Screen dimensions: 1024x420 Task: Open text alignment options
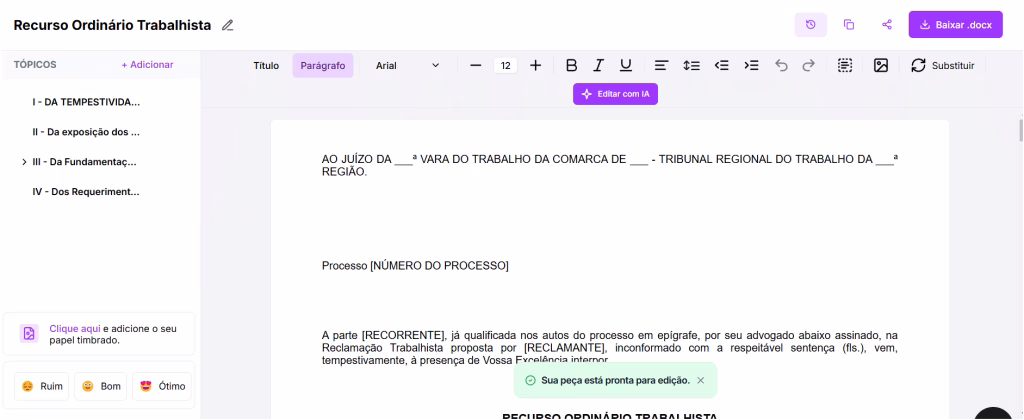pyautogui.click(x=662, y=65)
